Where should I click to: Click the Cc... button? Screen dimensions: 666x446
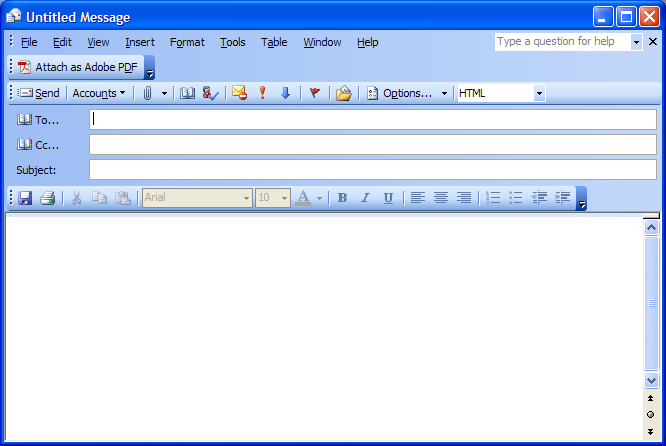[38, 145]
